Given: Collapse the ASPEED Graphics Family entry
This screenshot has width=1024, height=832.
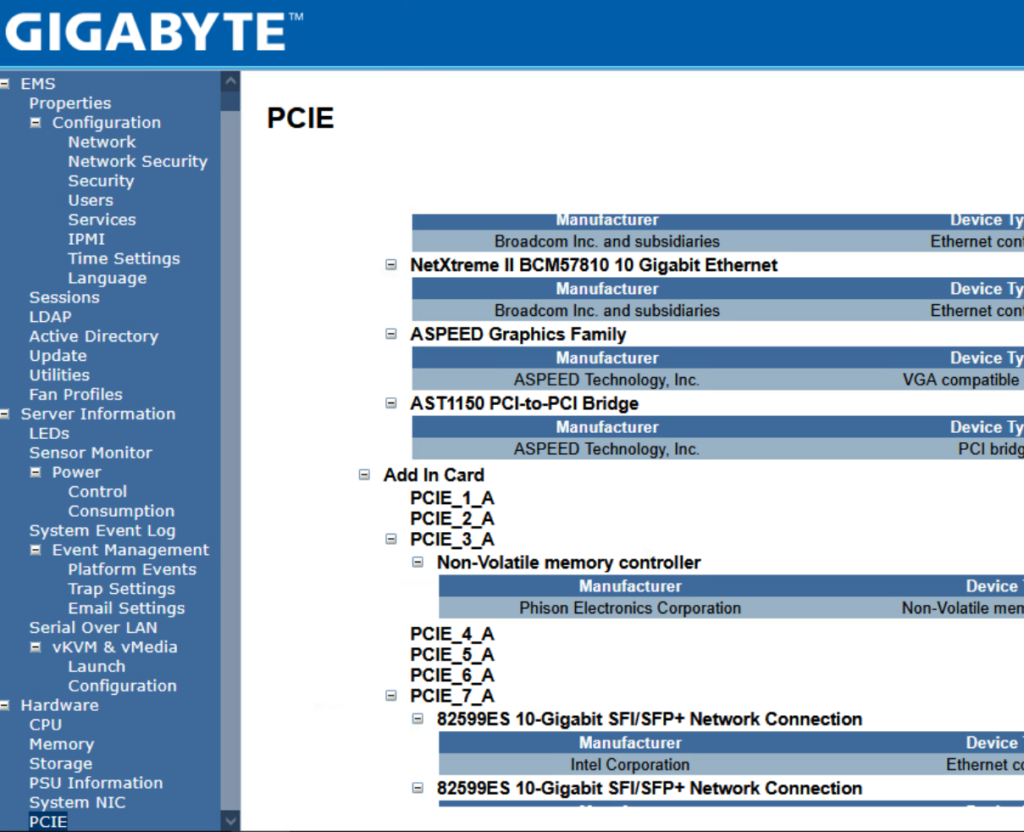Looking at the screenshot, I should (x=392, y=335).
